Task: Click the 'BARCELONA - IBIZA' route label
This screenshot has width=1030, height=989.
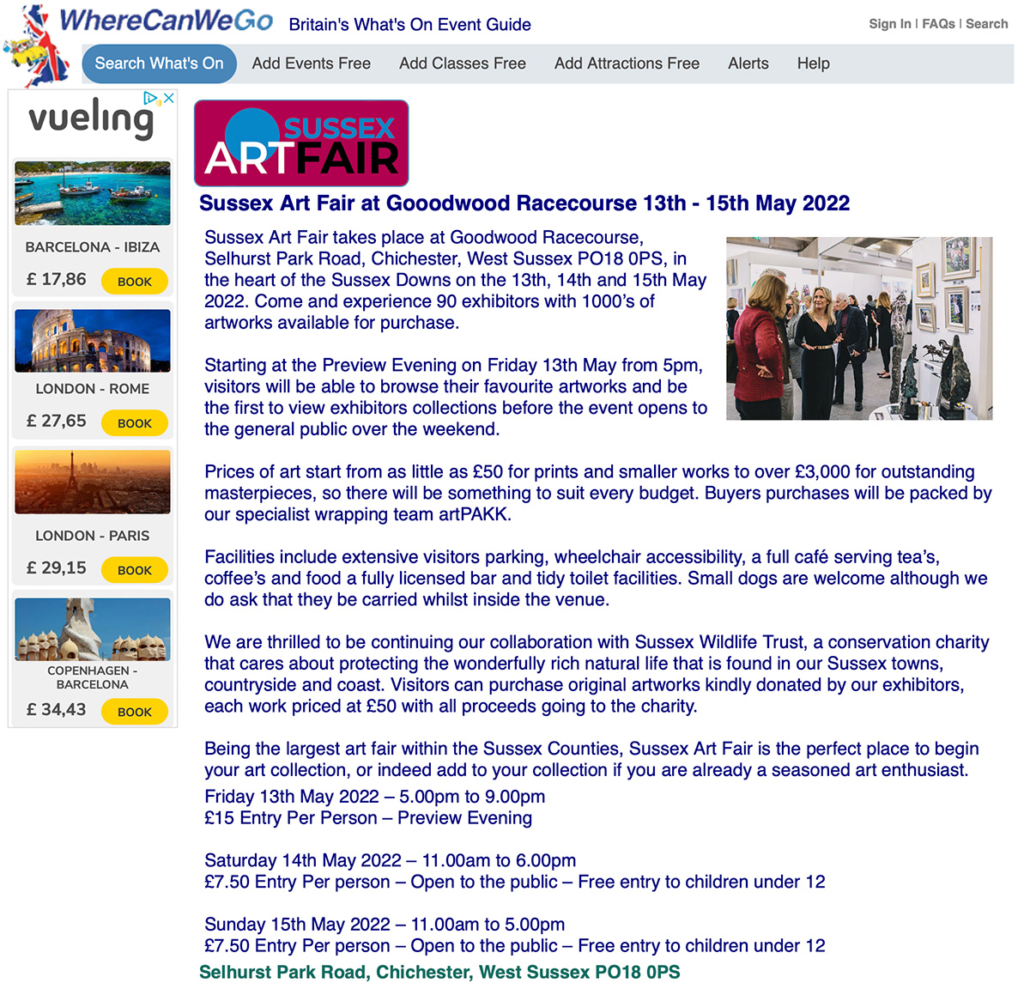Action: pos(93,247)
